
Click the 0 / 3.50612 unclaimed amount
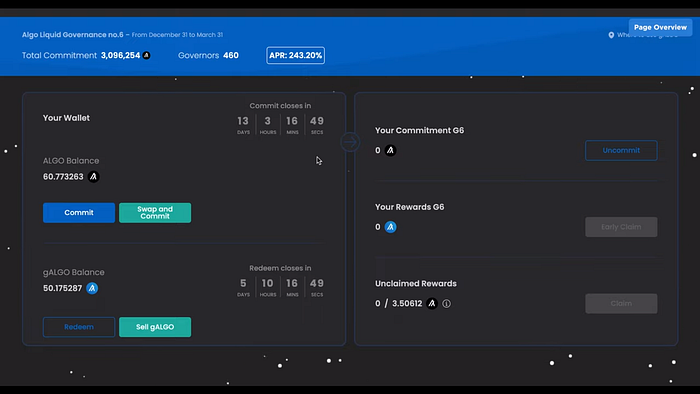[x=398, y=303]
